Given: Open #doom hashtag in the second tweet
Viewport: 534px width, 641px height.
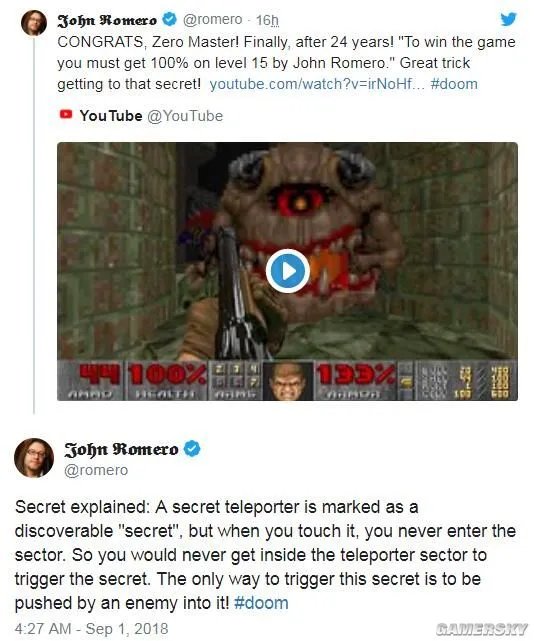Looking at the screenshot, I should click(261, 603).
